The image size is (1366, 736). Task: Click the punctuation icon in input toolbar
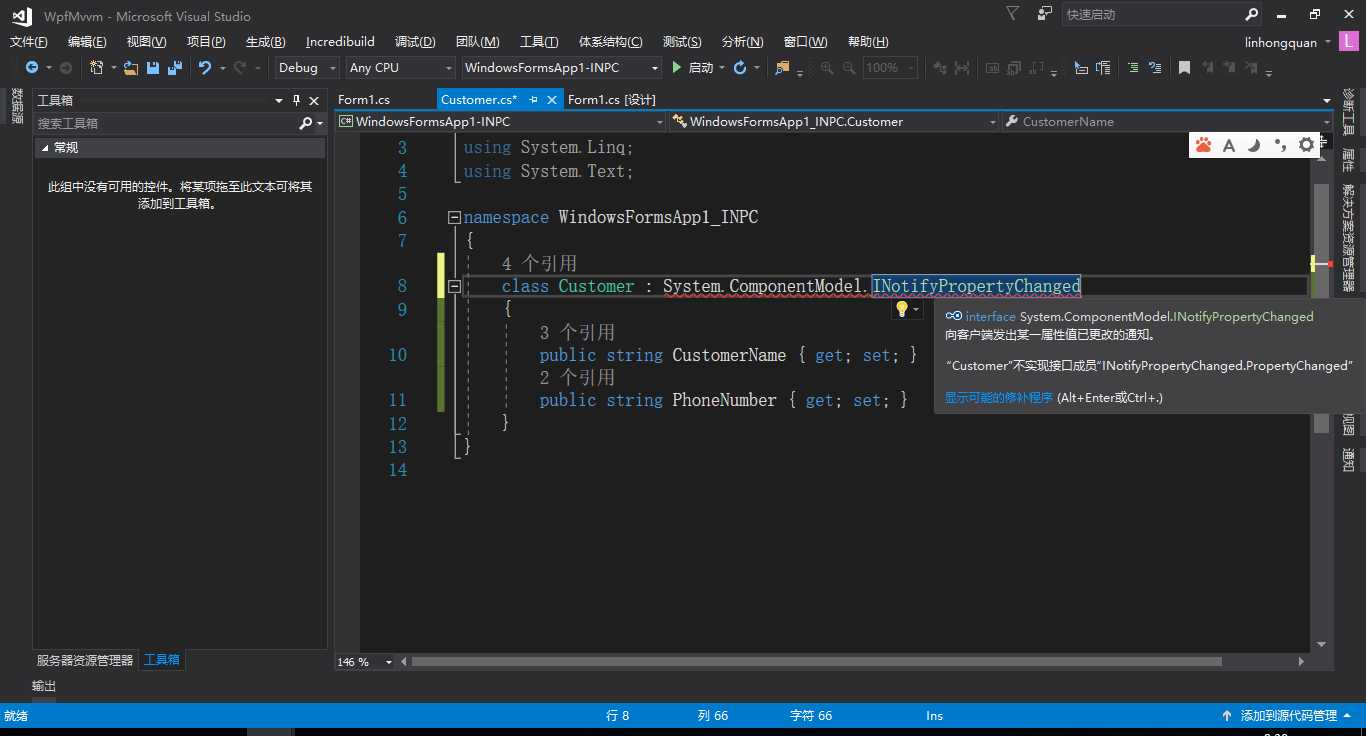(x=1280, y=145)
